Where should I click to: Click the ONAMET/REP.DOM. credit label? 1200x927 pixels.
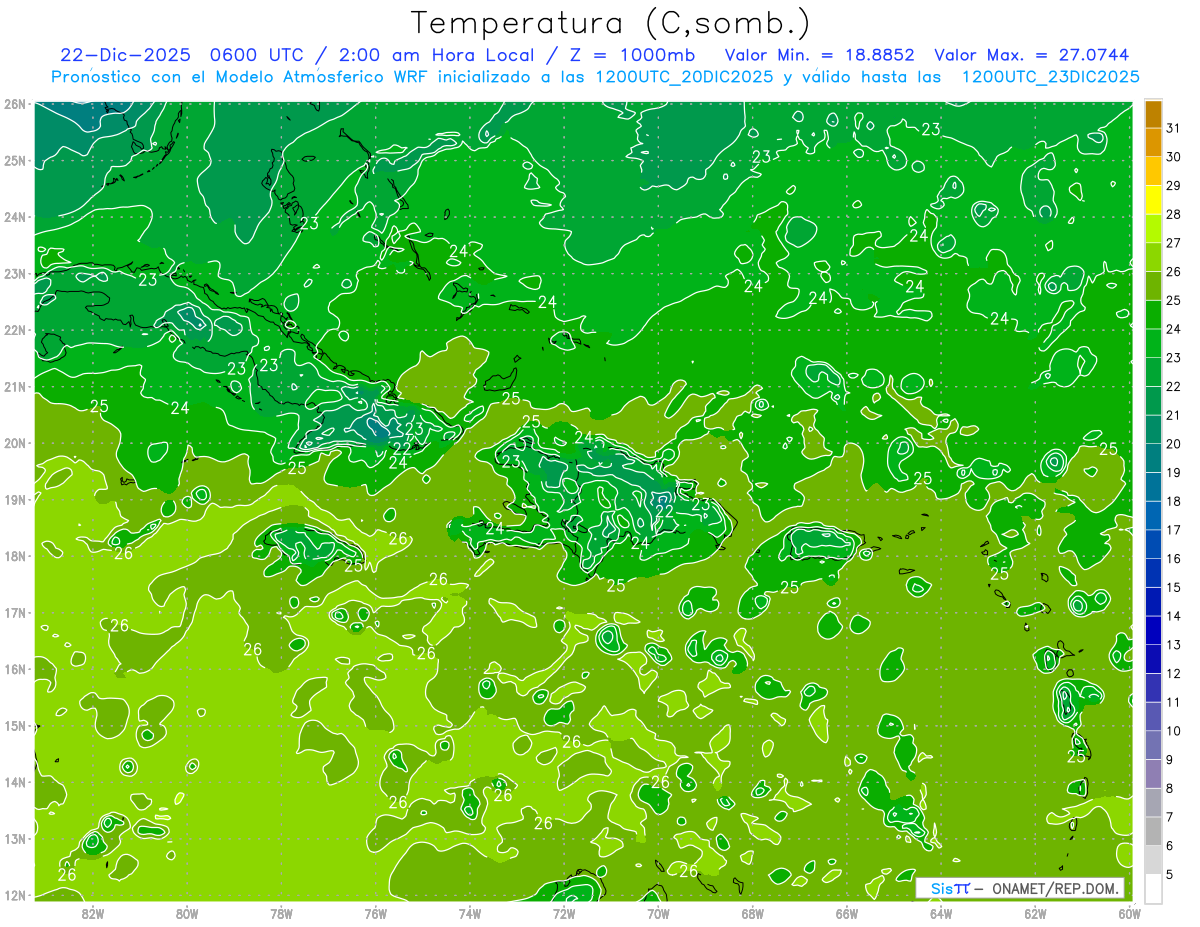[x=1056, y=888]
